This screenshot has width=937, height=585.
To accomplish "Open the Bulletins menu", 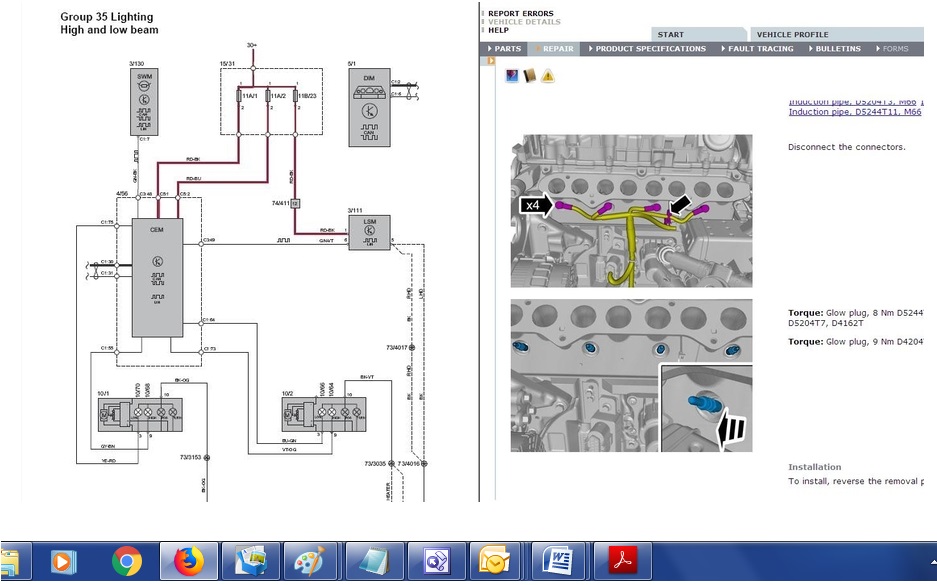I will coord(834,48).
